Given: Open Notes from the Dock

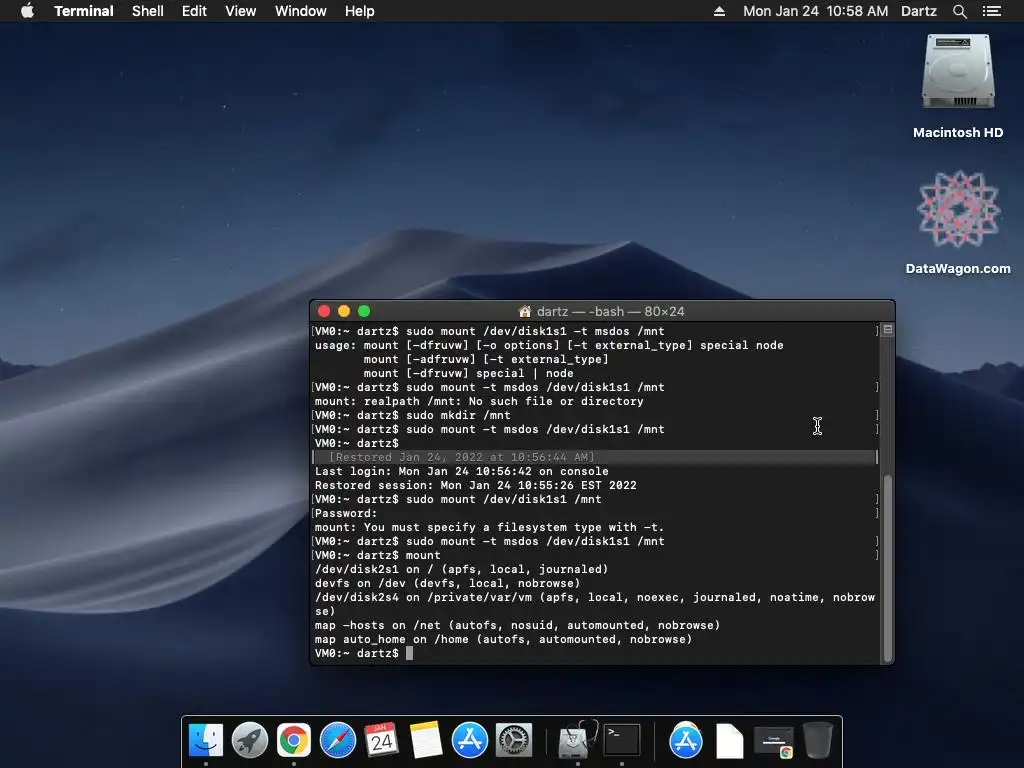Looking at the screenshot, I should coord(426,740).
